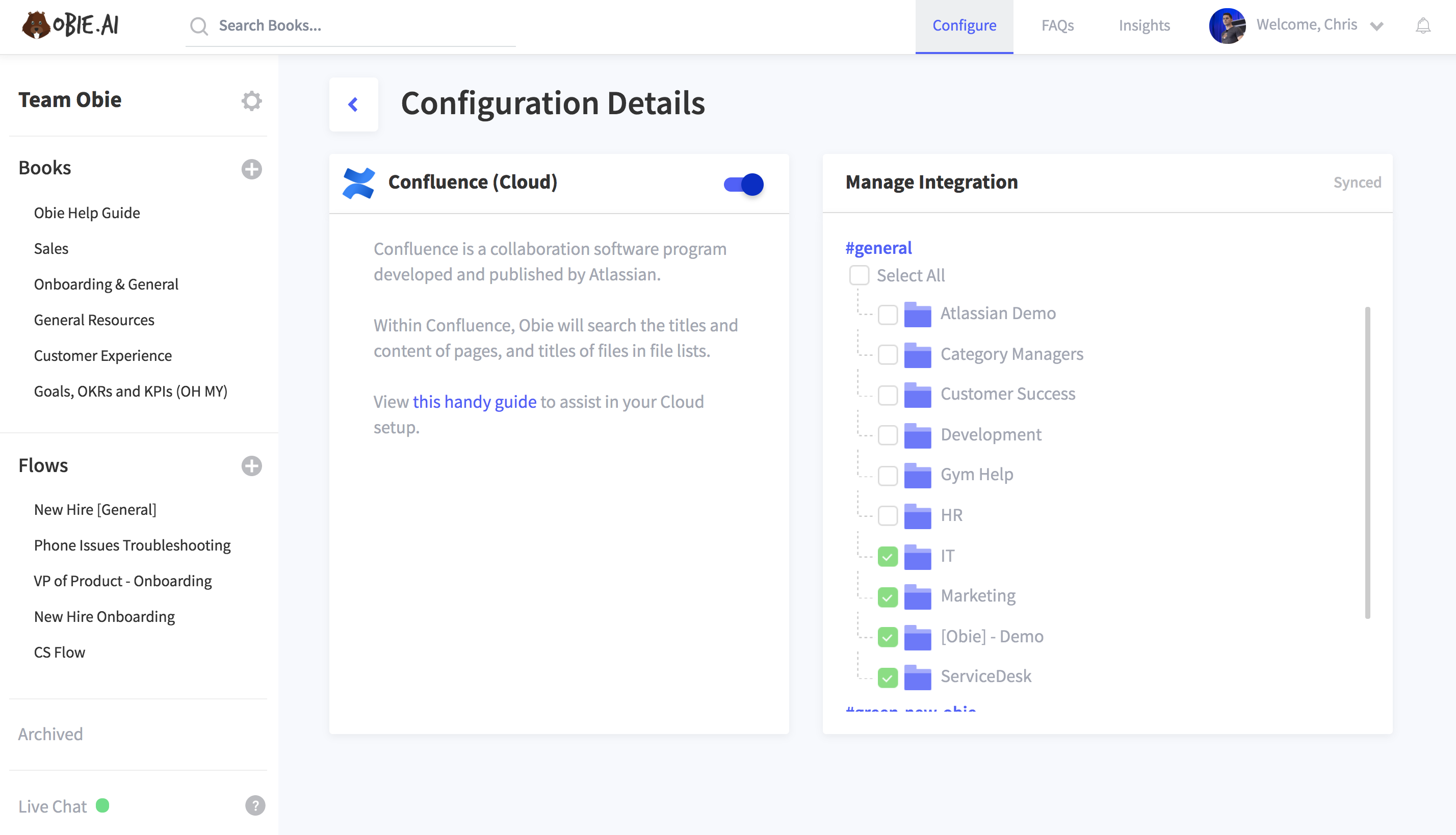Click the Live Chat link
Screen dimensions: 1456x835
(52, 806)
